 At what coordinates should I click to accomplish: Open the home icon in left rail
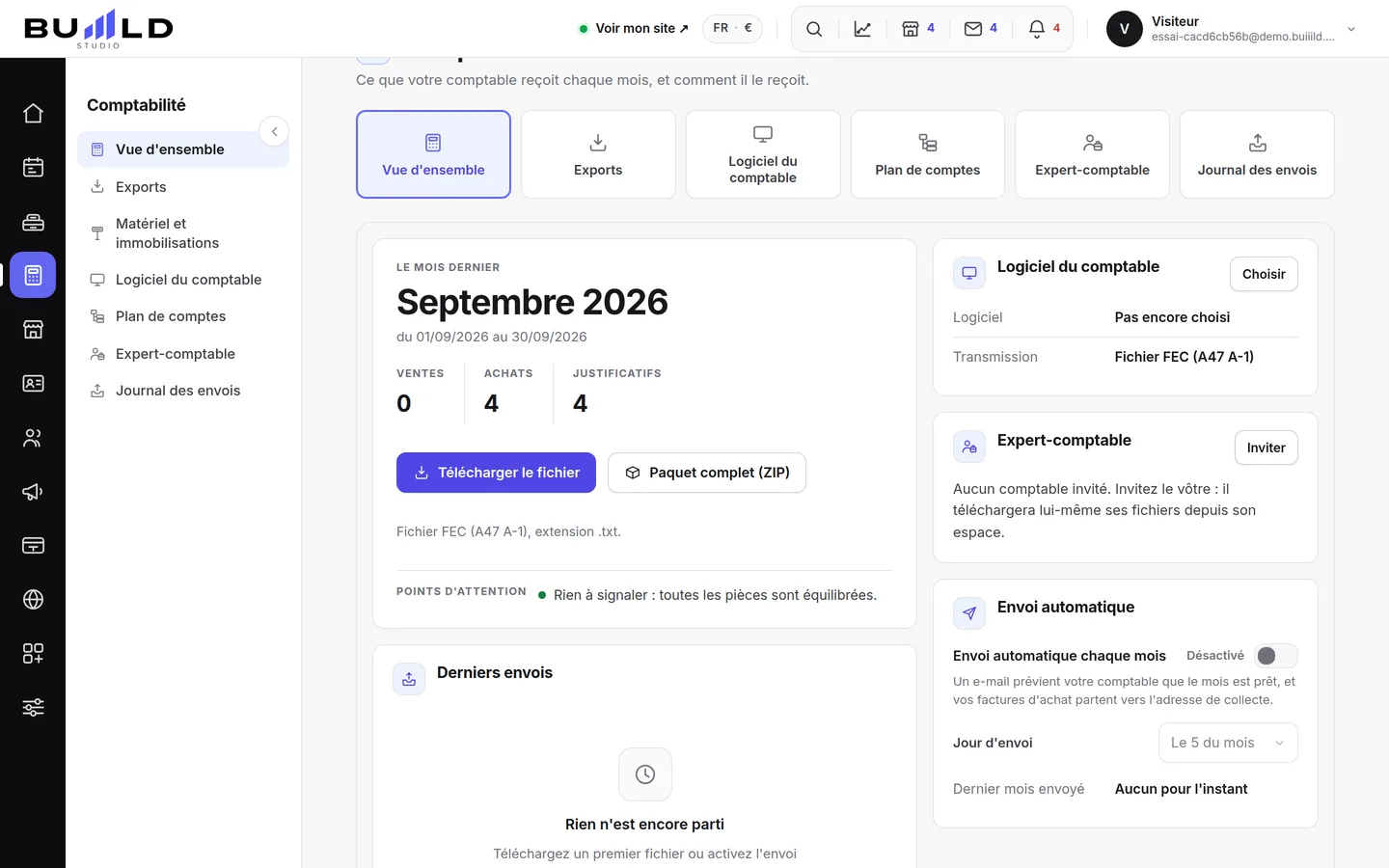click(33, 114)
